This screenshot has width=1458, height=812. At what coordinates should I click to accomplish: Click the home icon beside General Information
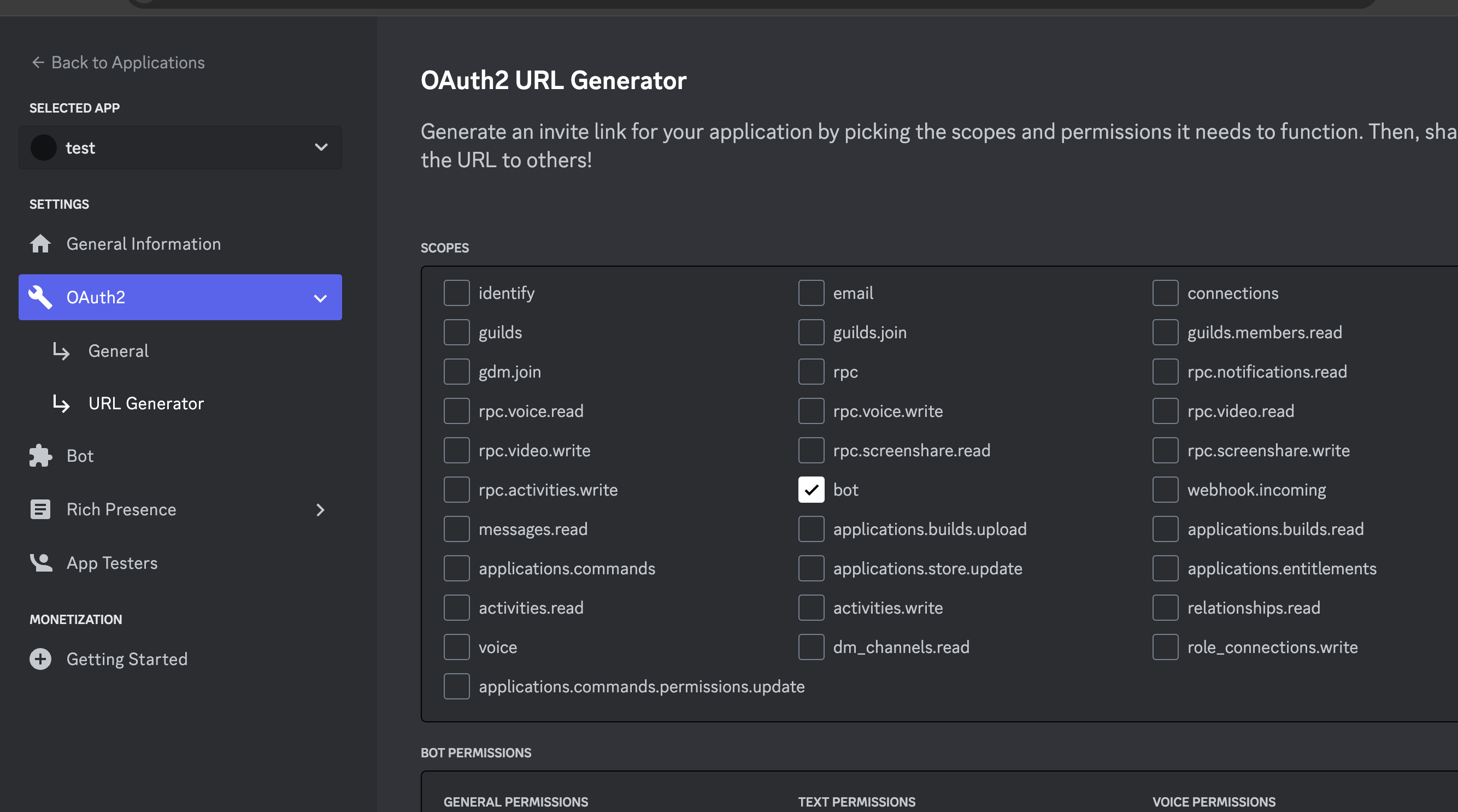click(40, 244)
